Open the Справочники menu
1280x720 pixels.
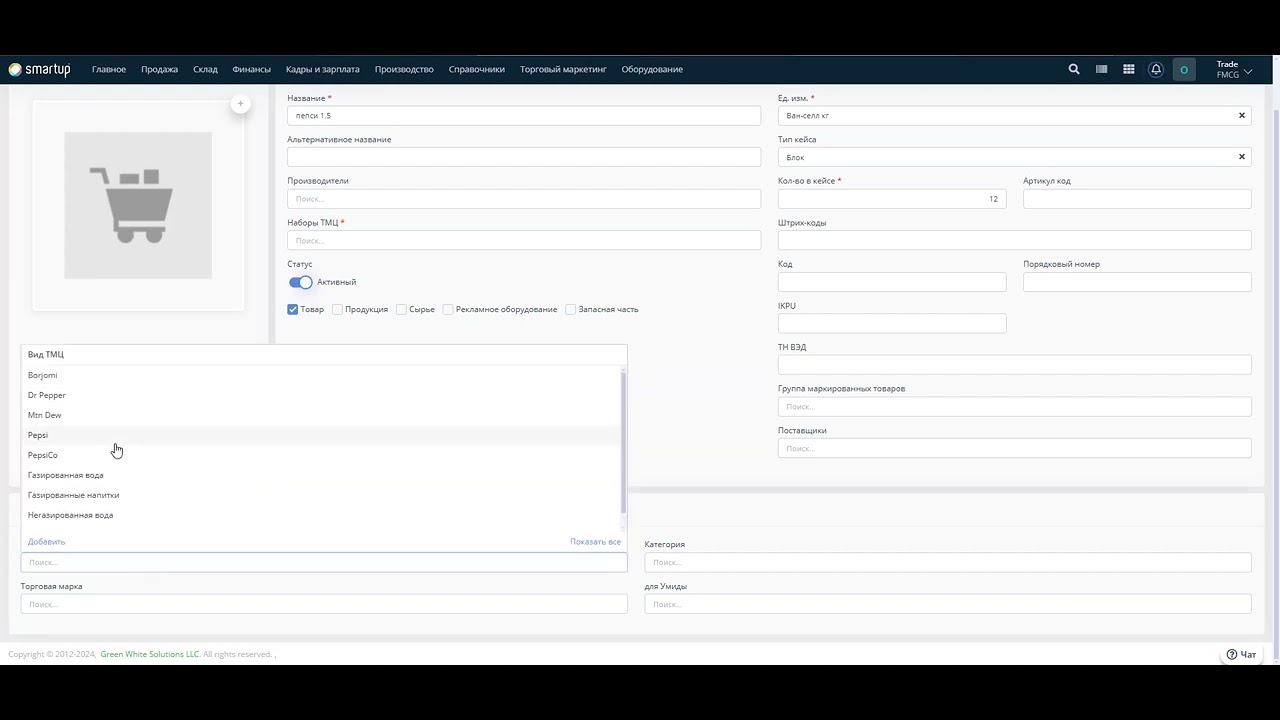pyautogui.click(x=476, y=69)
